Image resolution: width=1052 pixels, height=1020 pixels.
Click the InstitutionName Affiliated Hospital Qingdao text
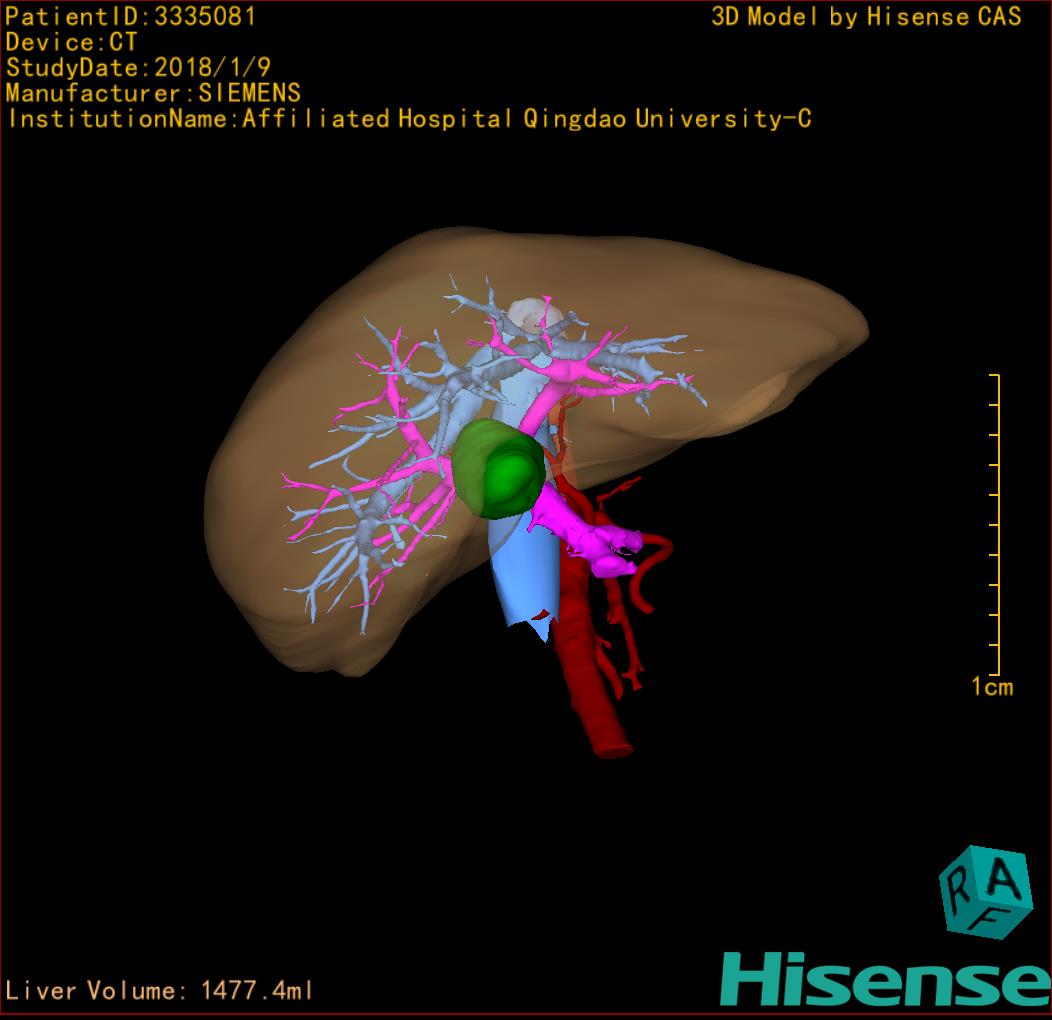click(409, 119)
